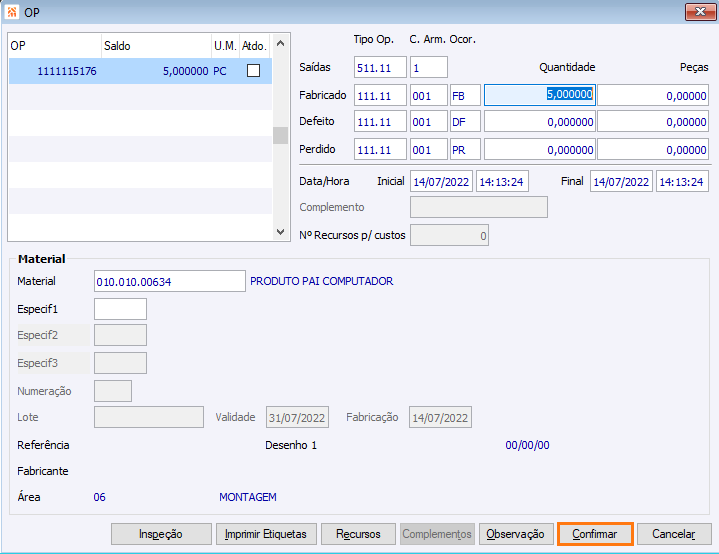Click Defeito Quantidade field
Image resolution: width=719 pixels, height=554 pixels.
[540, 122]
